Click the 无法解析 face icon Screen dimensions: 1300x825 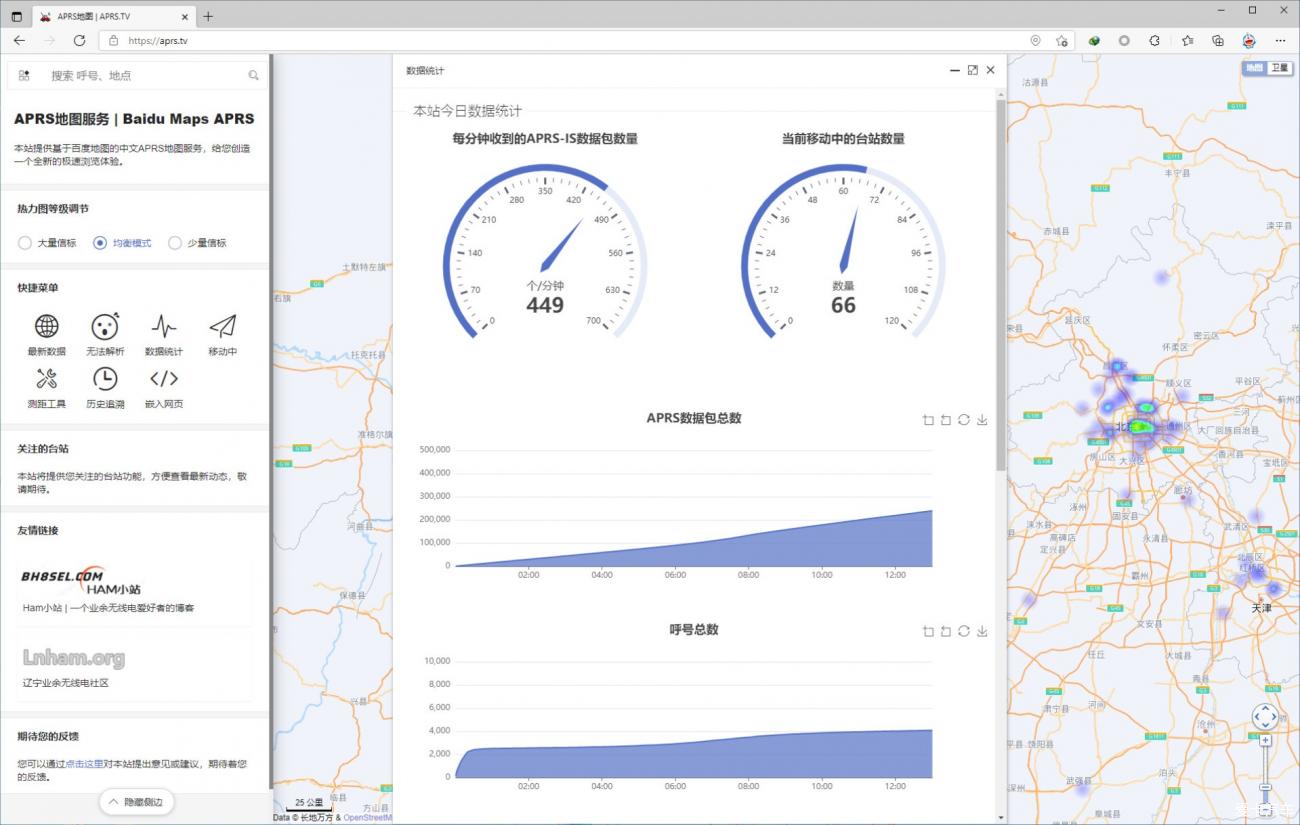pyautogui.click(x=105, y=326)
